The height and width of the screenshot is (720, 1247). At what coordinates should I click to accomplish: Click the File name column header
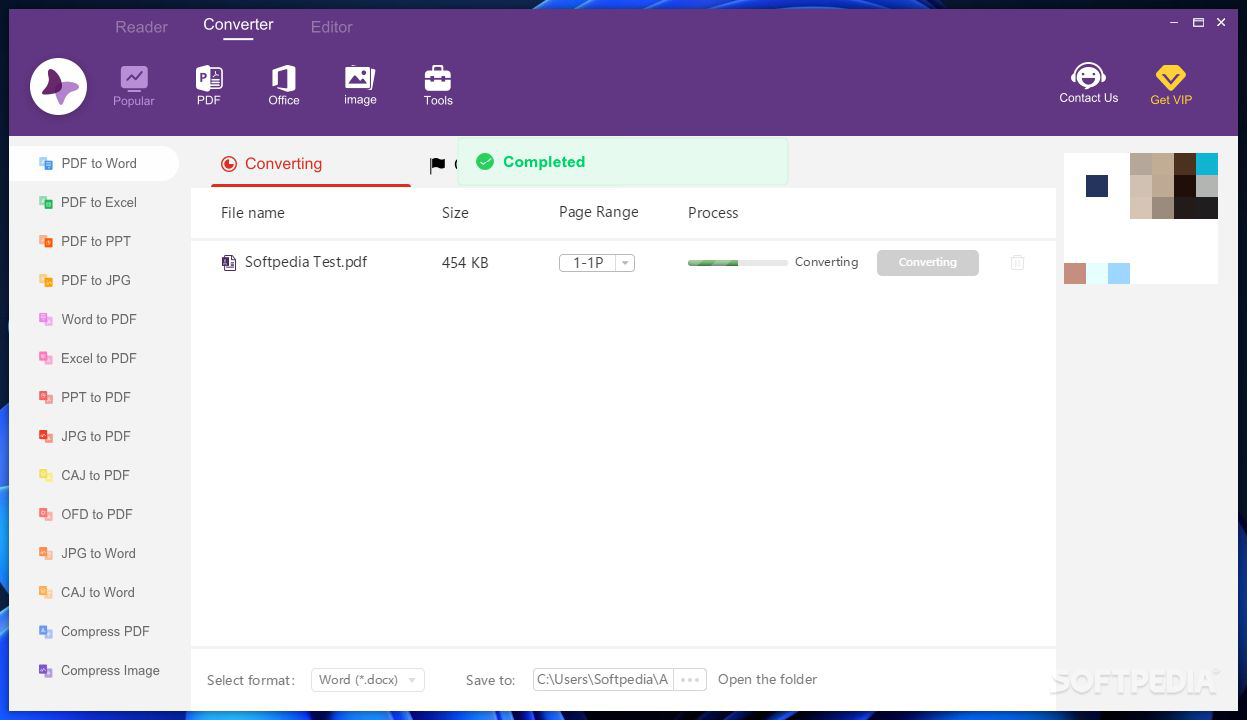[253, 213]
